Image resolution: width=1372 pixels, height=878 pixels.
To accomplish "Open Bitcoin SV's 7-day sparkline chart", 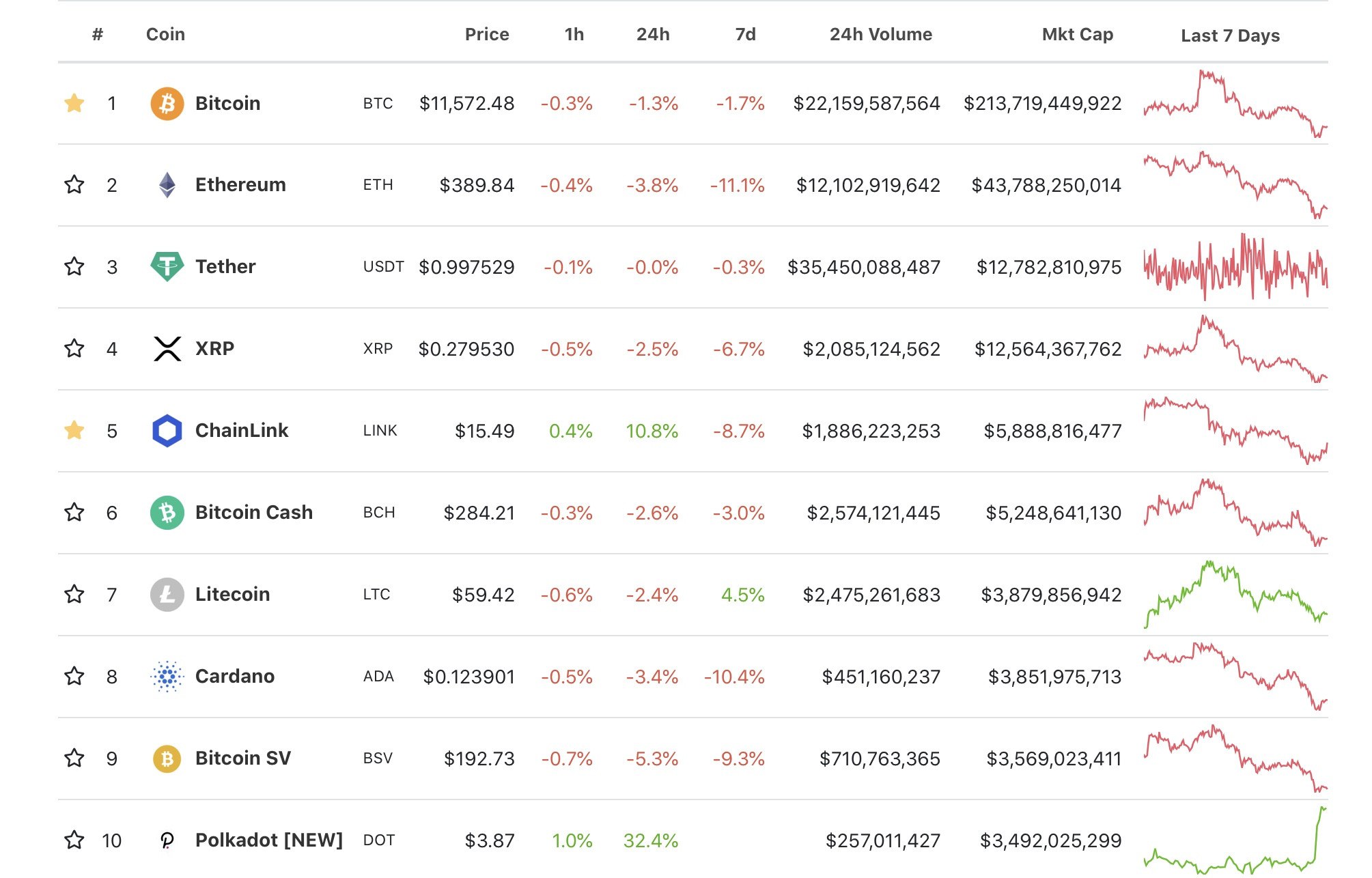I will (1235, 759).
